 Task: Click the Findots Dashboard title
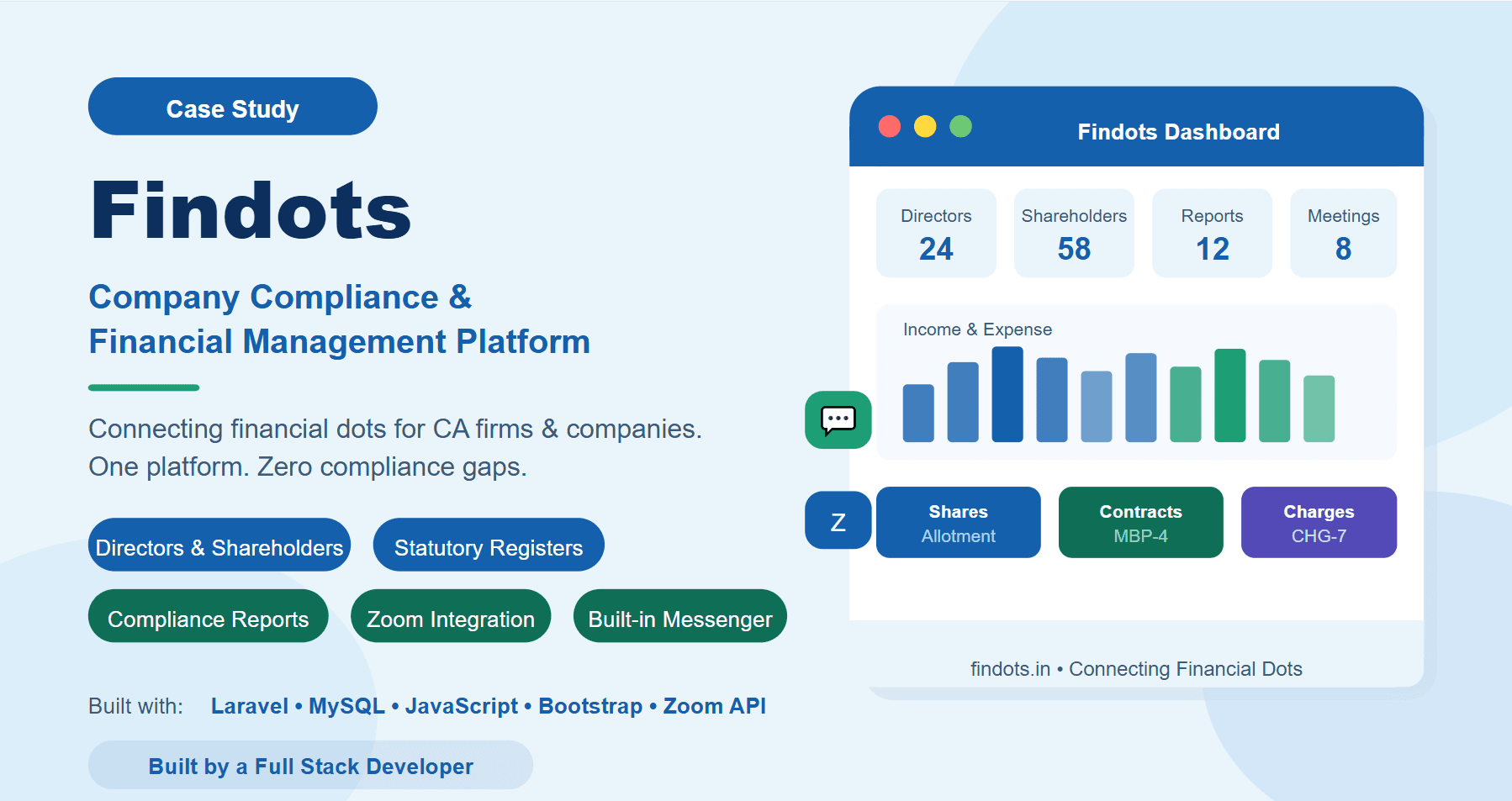click(x=1179, y=132)
